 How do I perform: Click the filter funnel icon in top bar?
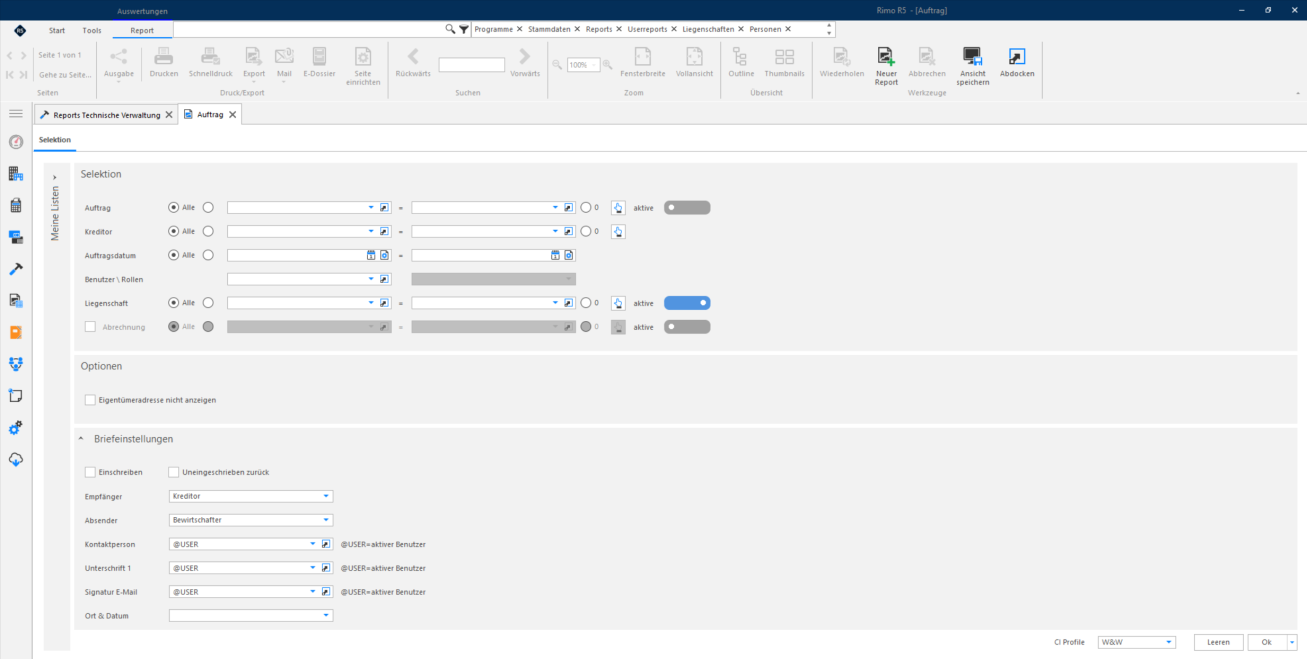464,30
